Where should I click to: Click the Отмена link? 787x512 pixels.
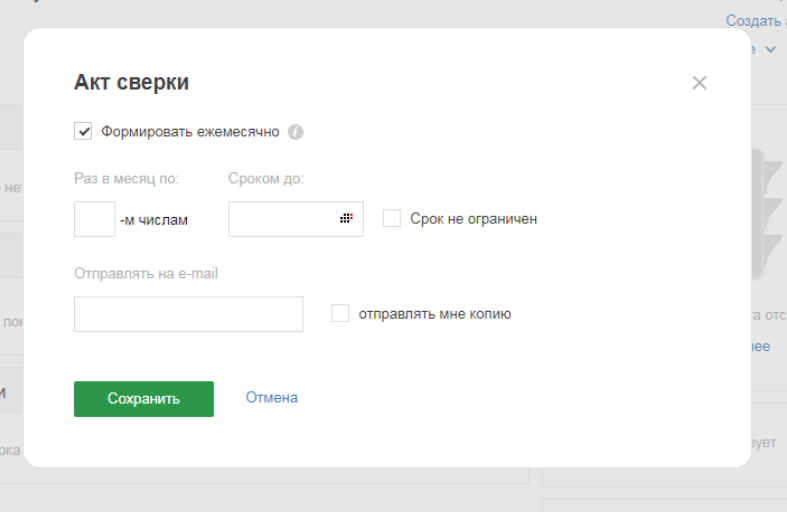pos(272,398)
